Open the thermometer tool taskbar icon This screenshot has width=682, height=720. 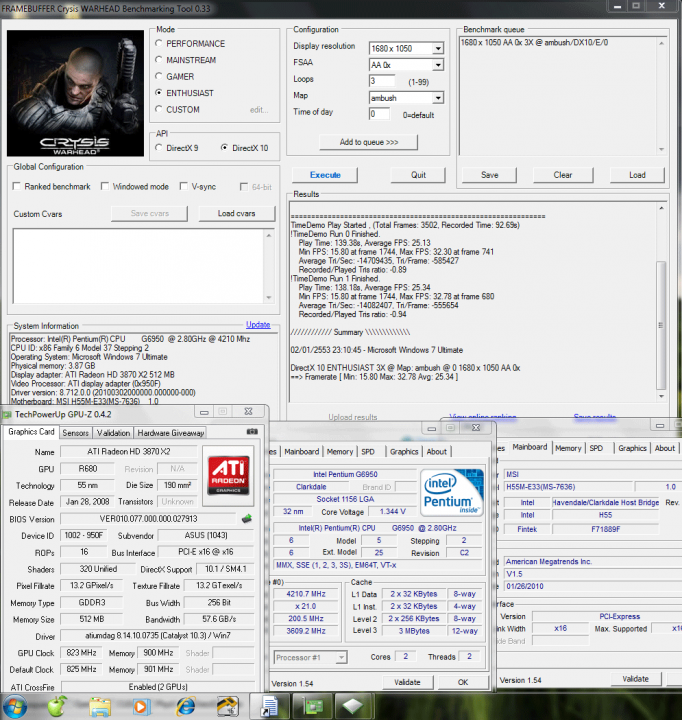[227, 707]
